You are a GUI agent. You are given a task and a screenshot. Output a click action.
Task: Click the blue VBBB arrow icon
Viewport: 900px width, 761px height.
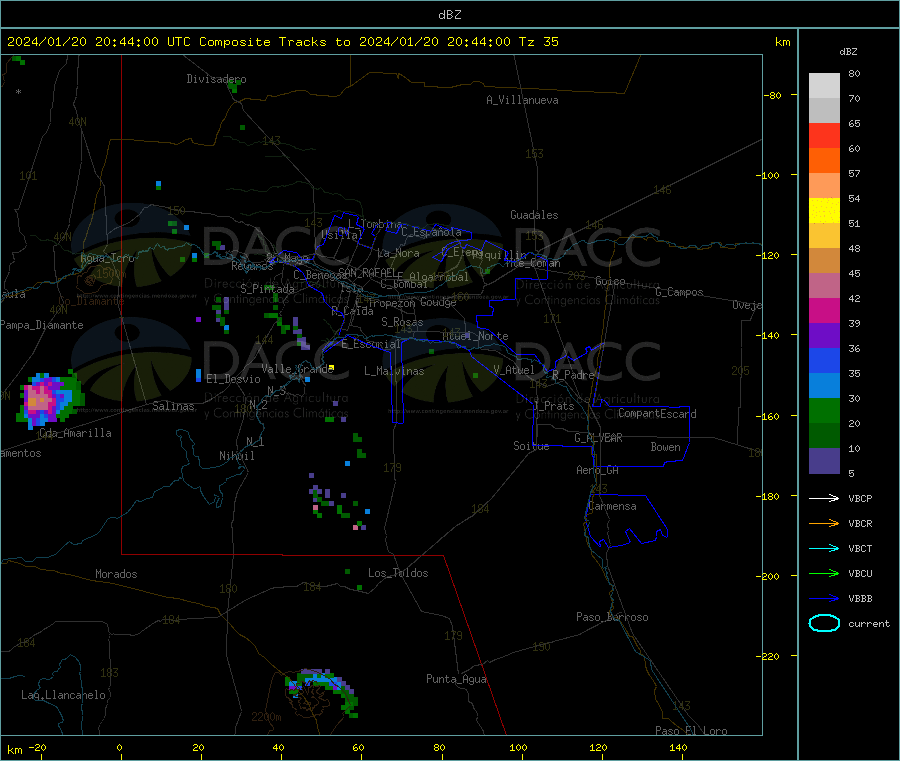824,599
